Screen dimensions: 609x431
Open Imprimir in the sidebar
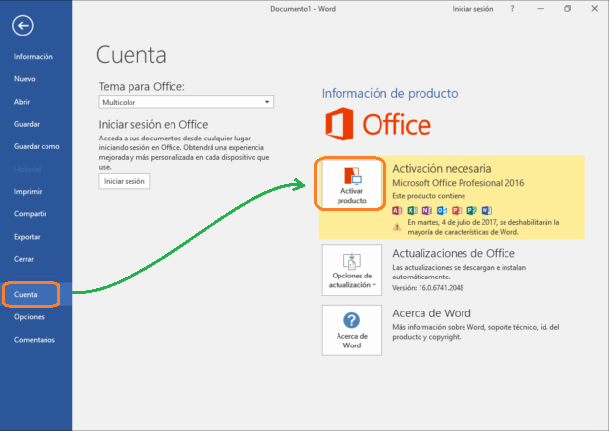[28, 191]
